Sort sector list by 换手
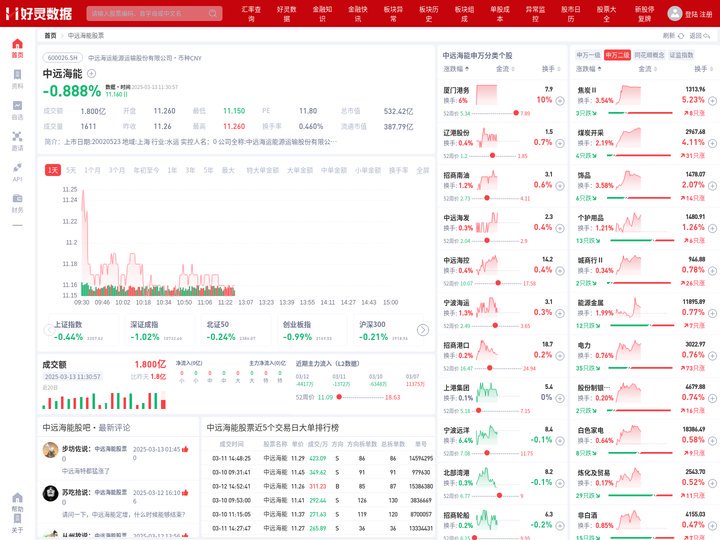 pyautogui.click(x=703, y=69)
